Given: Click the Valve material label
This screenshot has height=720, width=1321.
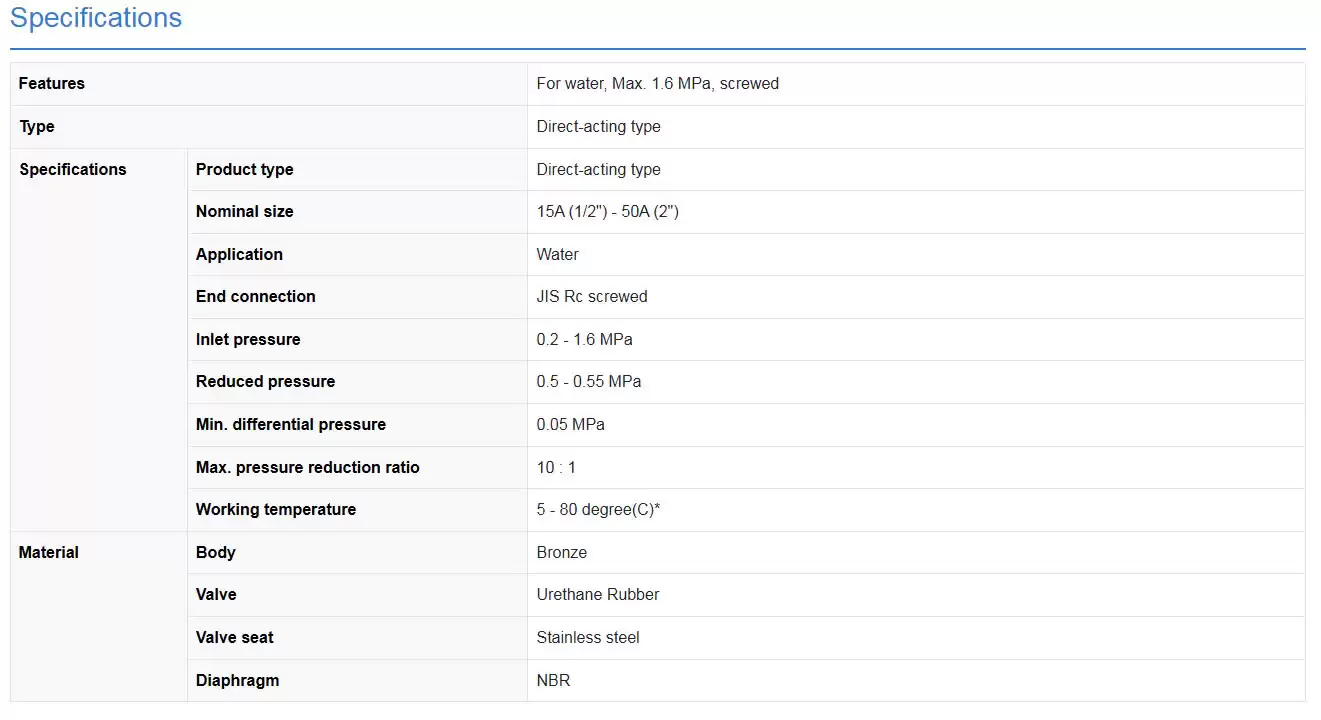Looking at the screenshot, I should (x=216, y=595).
